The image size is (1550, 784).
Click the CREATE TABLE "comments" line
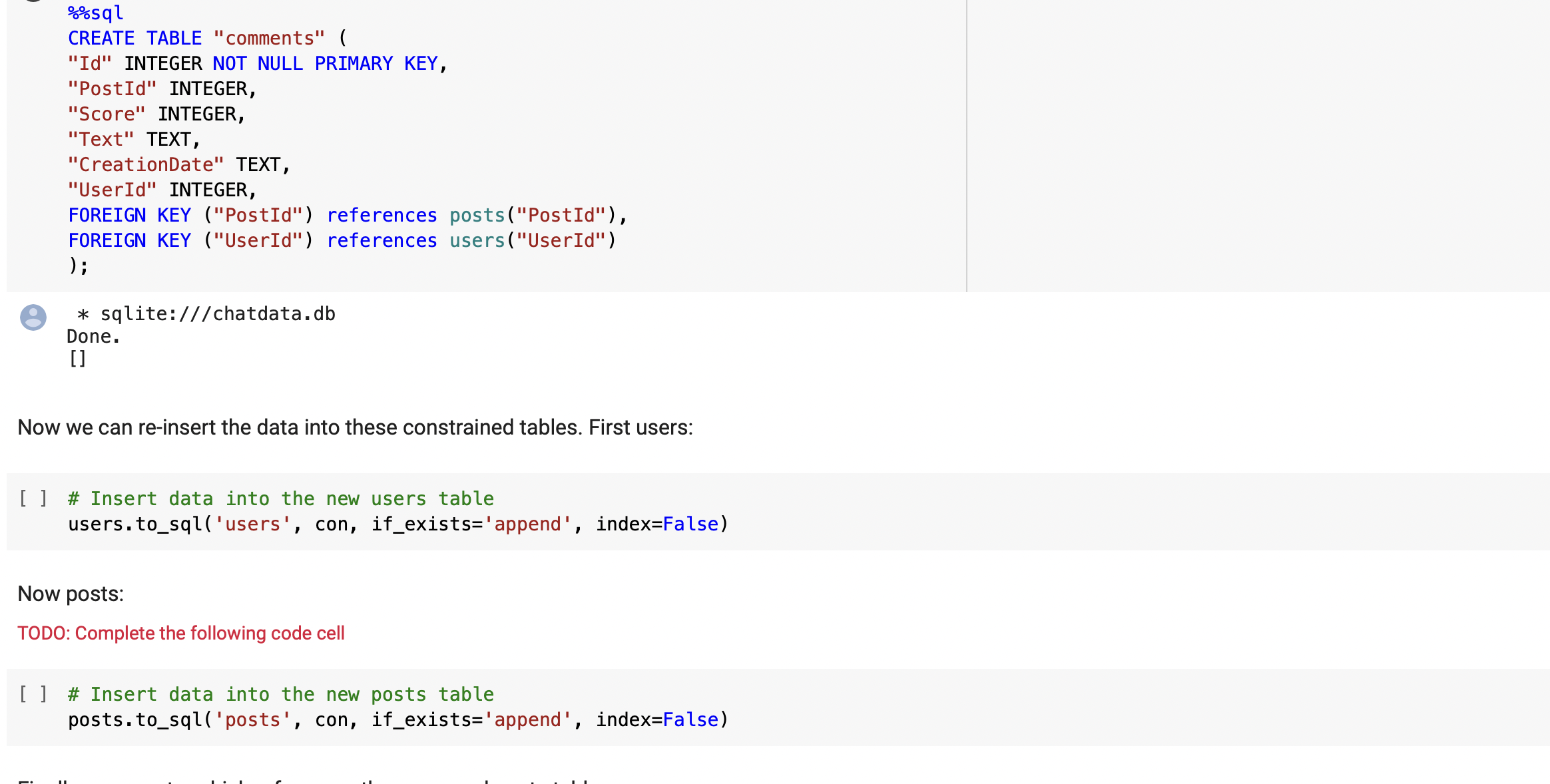(x=206, y=39)
